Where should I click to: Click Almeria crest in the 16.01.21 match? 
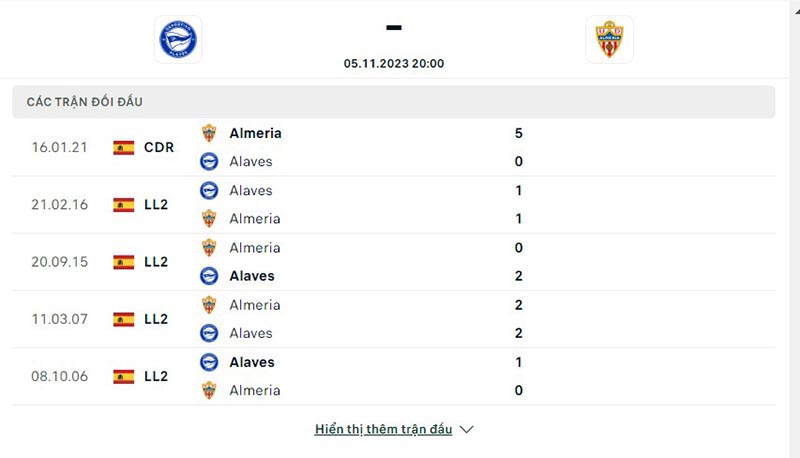pos(209,133)
